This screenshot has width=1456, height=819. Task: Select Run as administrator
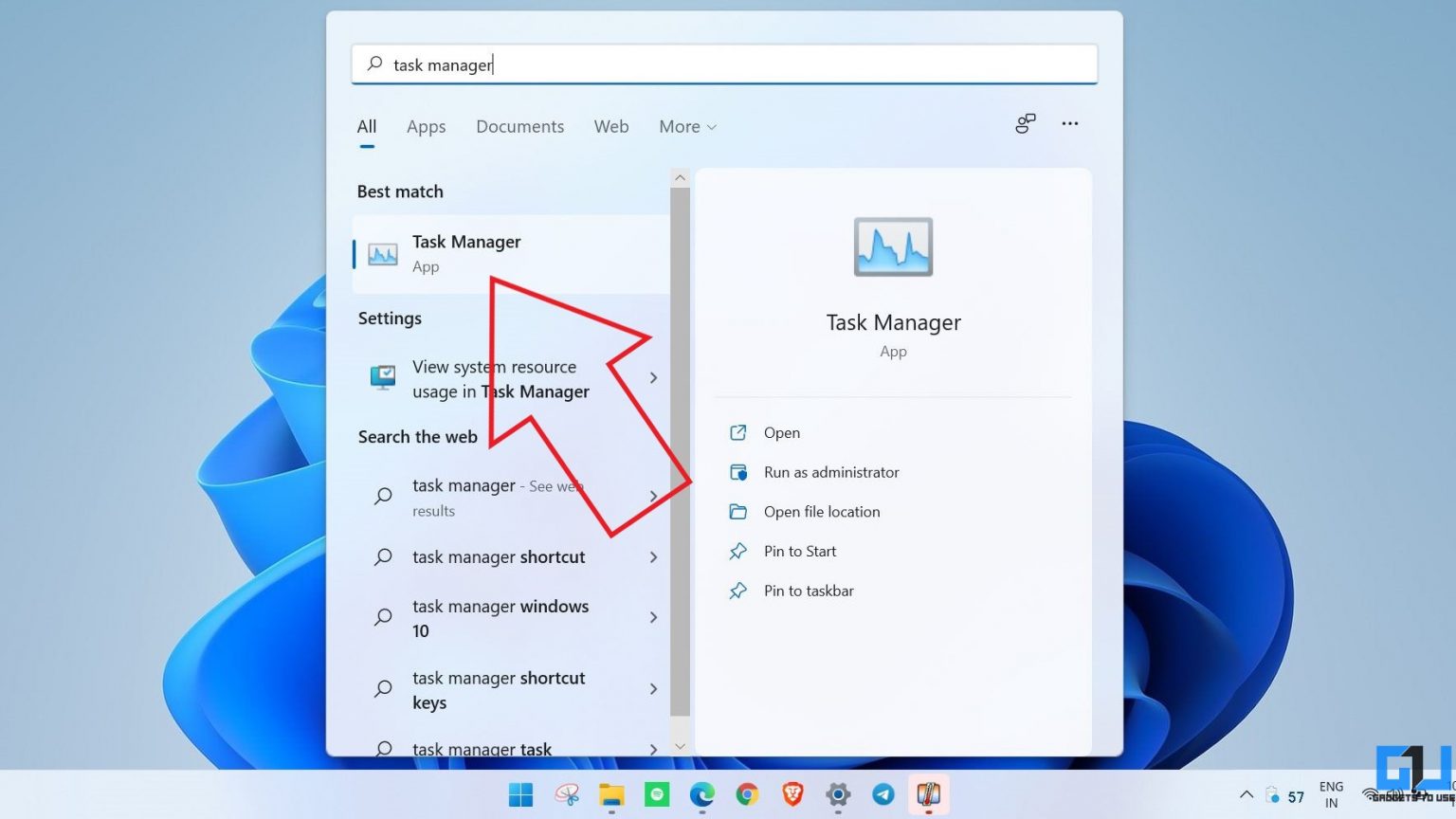pos(831,472)
